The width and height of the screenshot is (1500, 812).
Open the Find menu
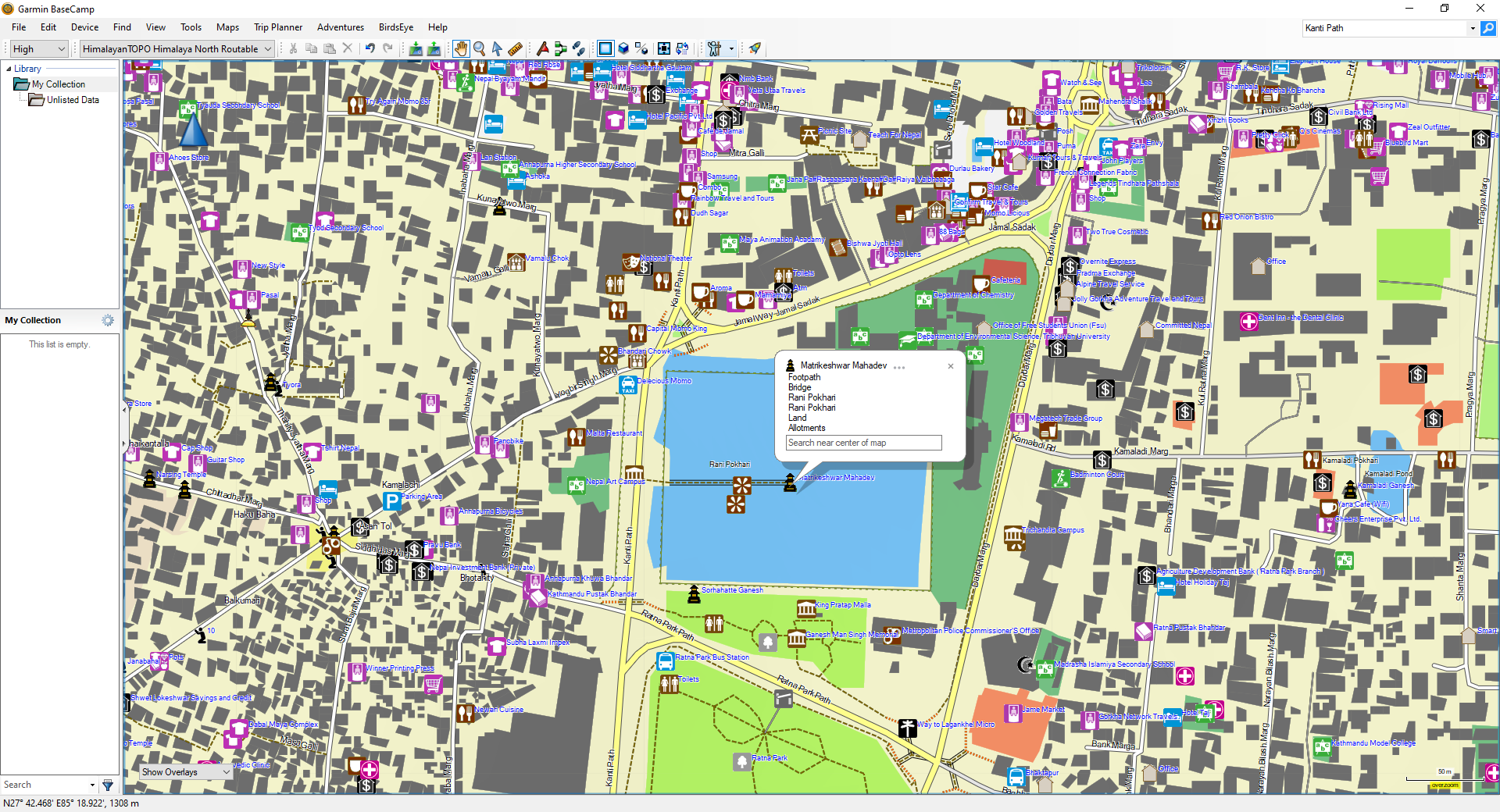tap(122, 27)
